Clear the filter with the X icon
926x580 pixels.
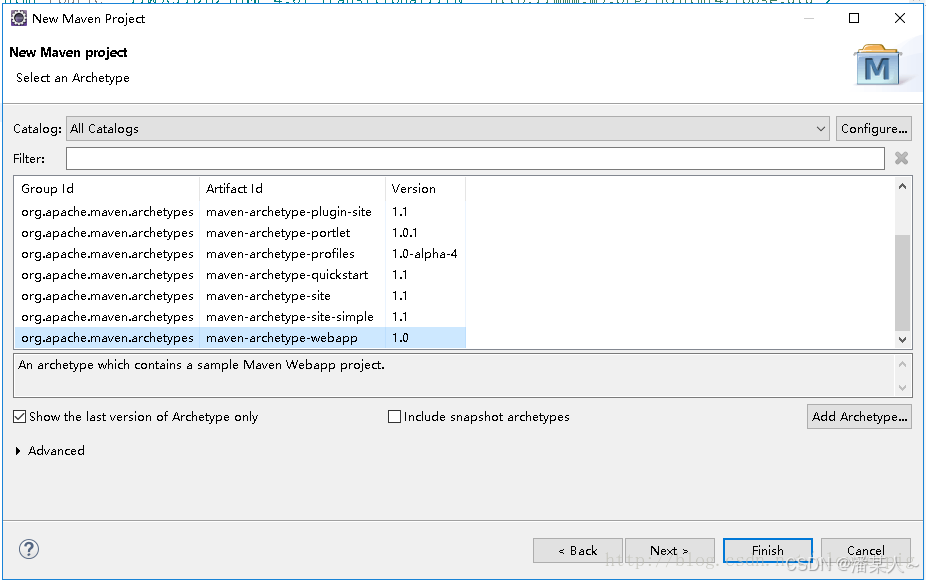pos(901,158)
